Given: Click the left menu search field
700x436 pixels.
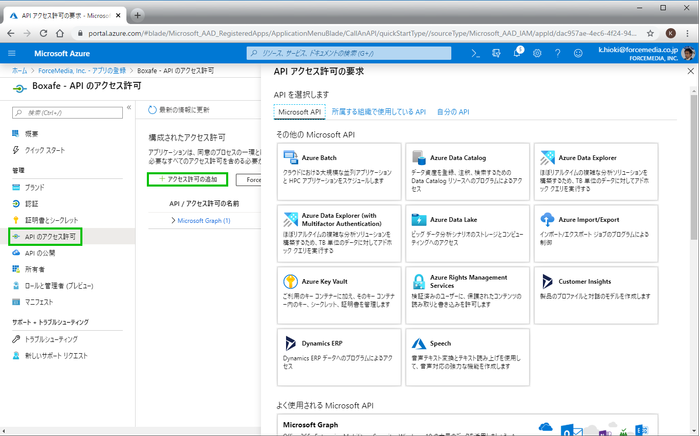Looking at the screenshot, I should point(67,113).
